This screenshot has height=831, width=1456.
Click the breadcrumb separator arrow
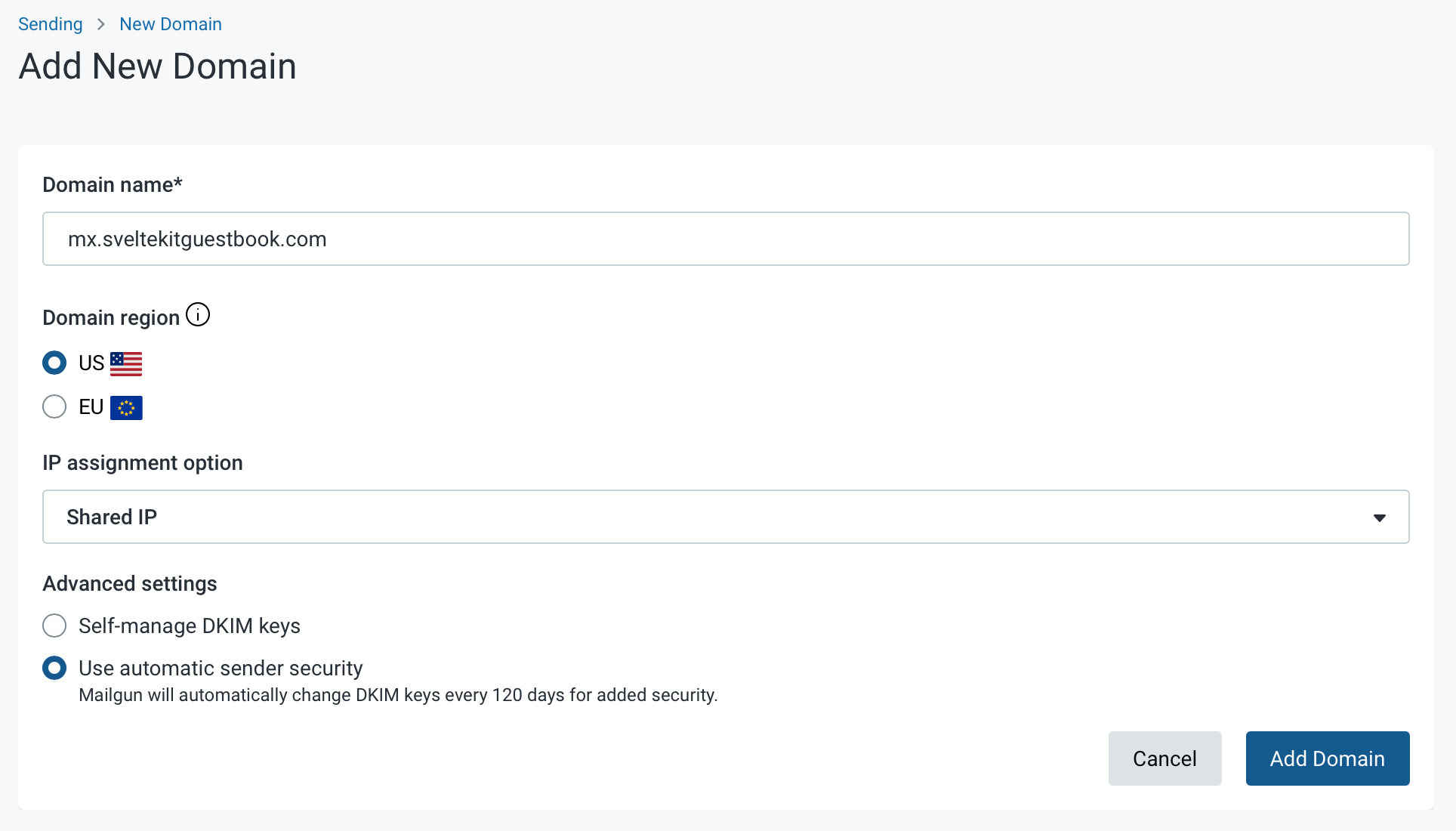point(100,23)
